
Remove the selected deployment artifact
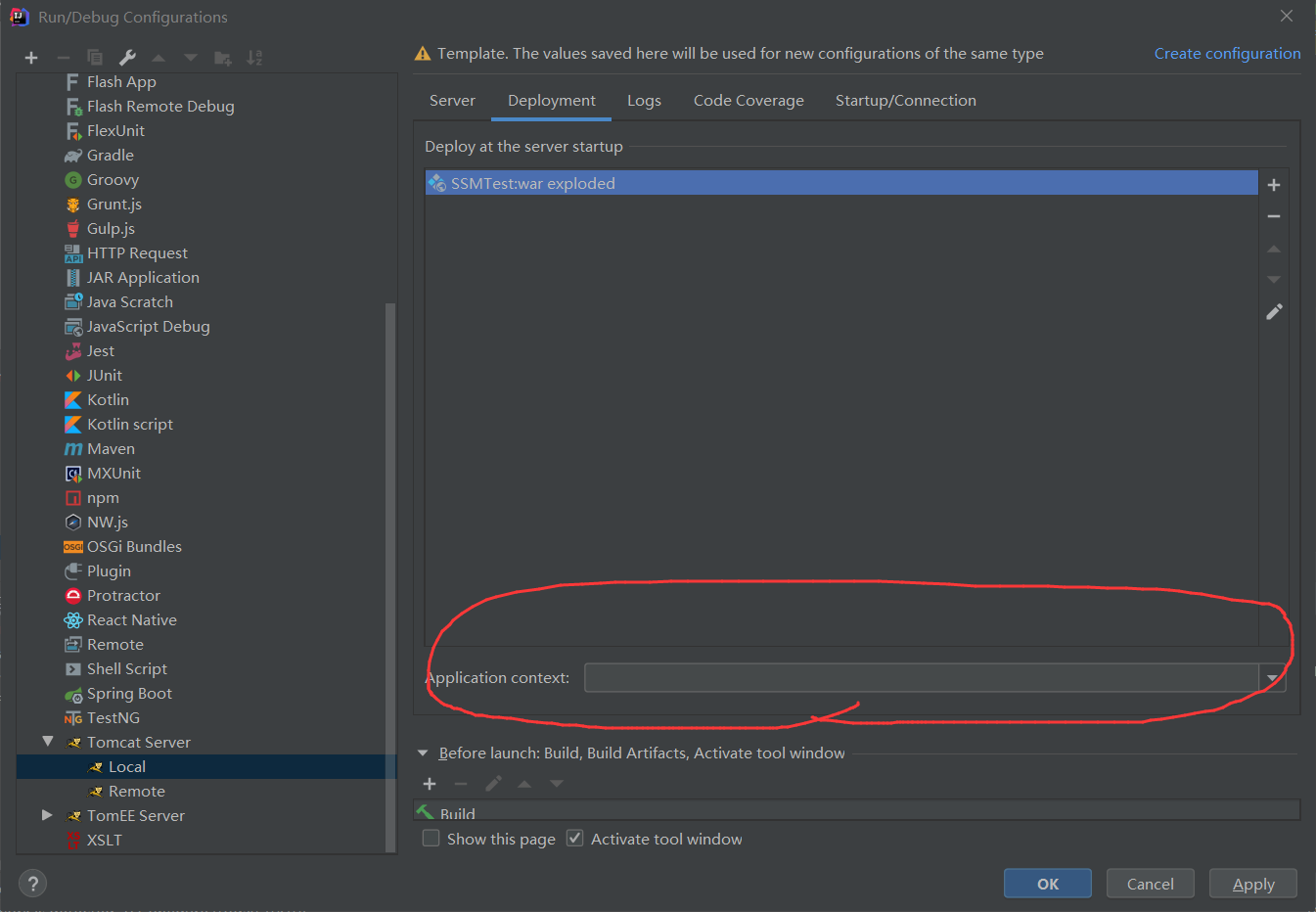point(1274,216)
